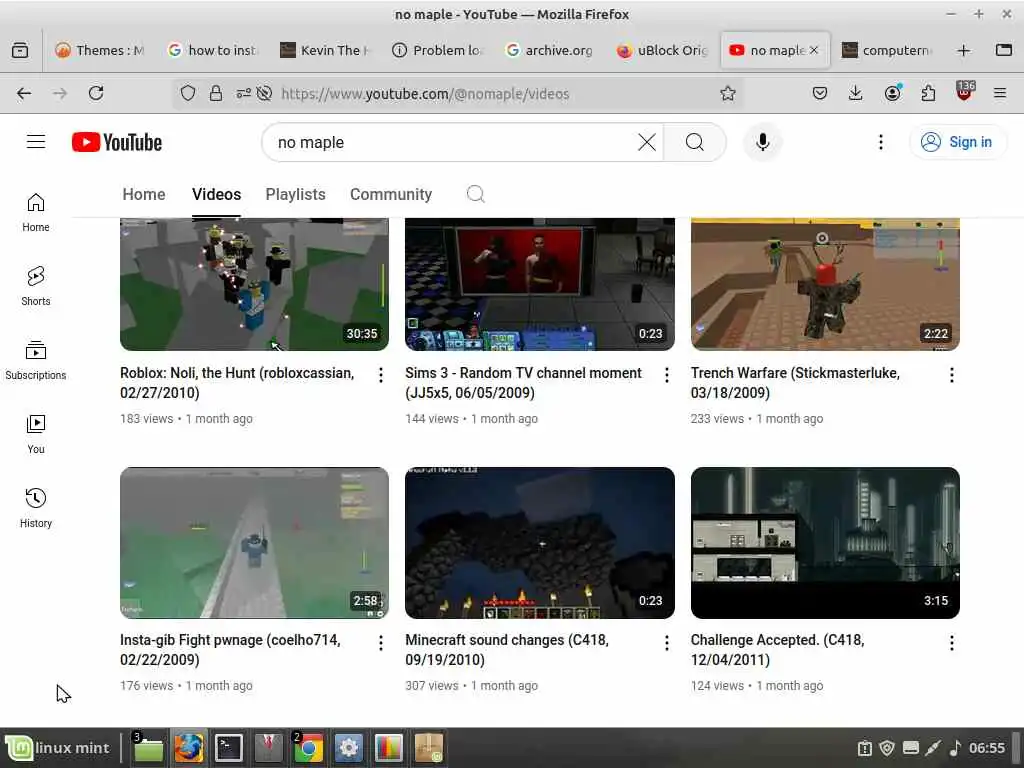Open Minecraft sound changes thumbnail

pyautogui.click(x=539, y=543)
